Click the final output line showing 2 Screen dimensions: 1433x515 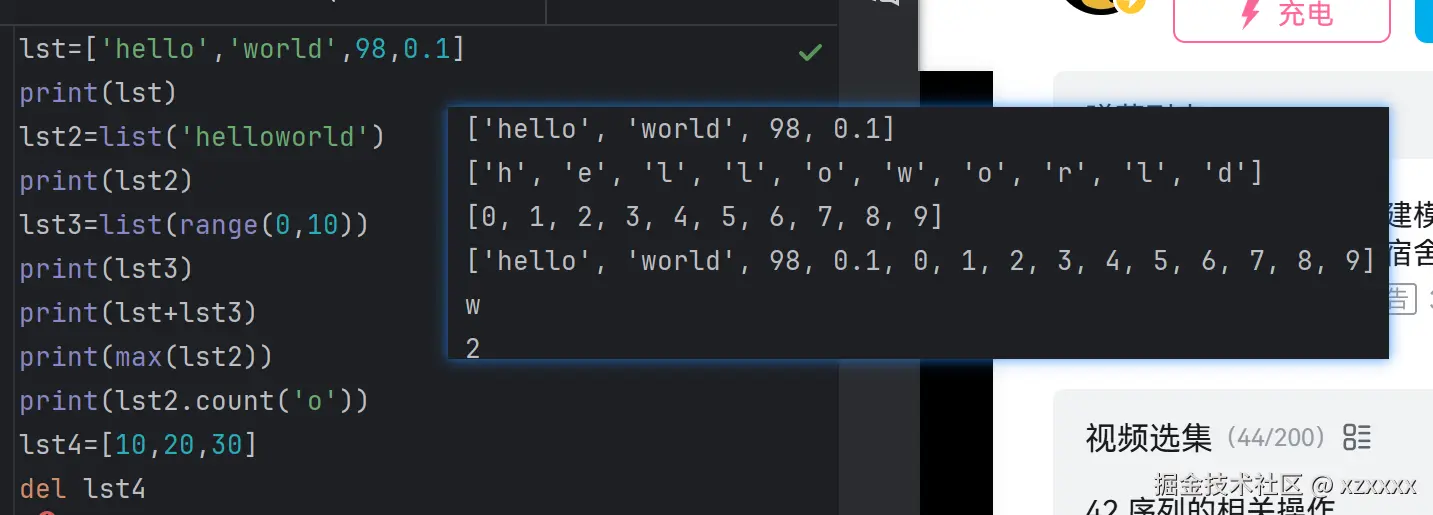(x=473, y=349)
